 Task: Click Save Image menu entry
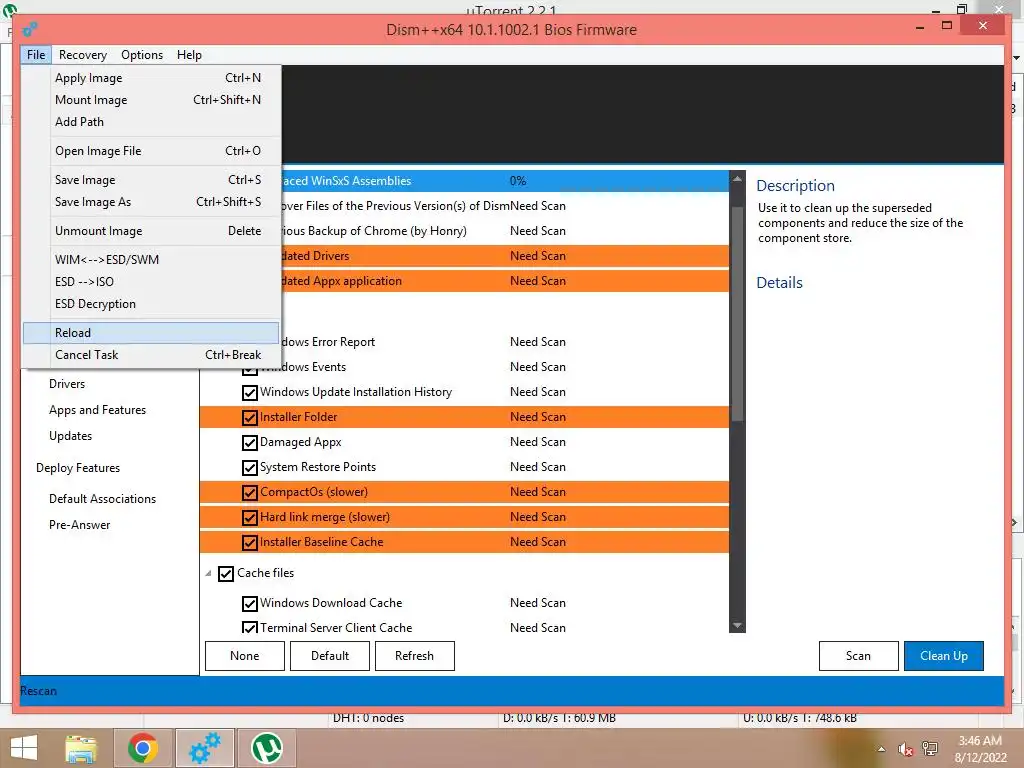[152, 180]
